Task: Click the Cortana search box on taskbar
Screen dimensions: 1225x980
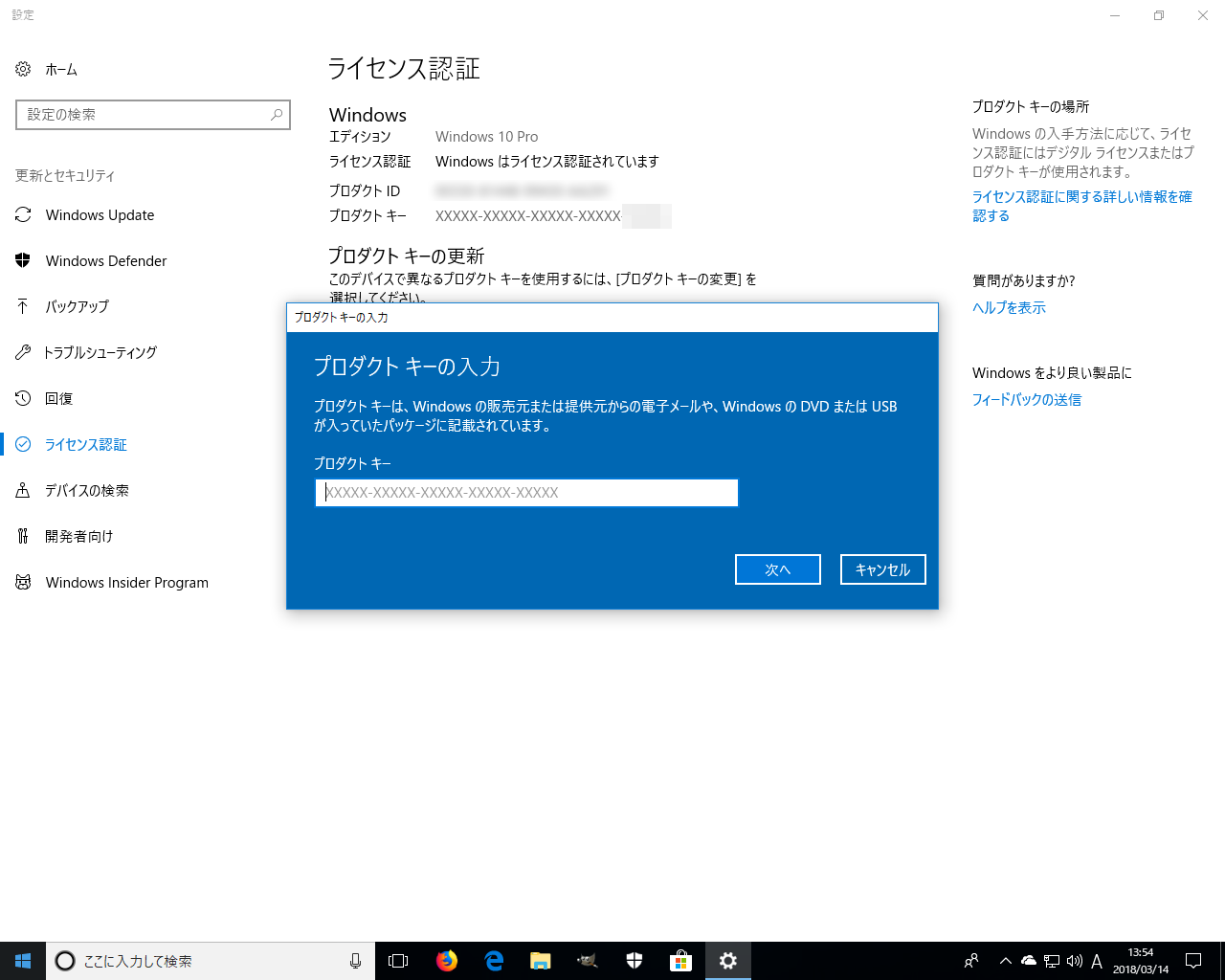Action: [x=211, y=961]
